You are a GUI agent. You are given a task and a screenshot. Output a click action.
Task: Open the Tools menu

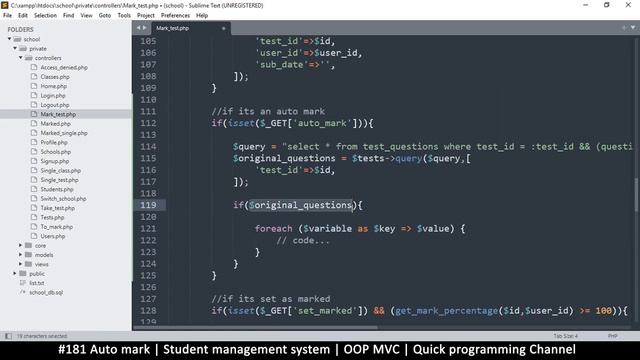(124, 15)
